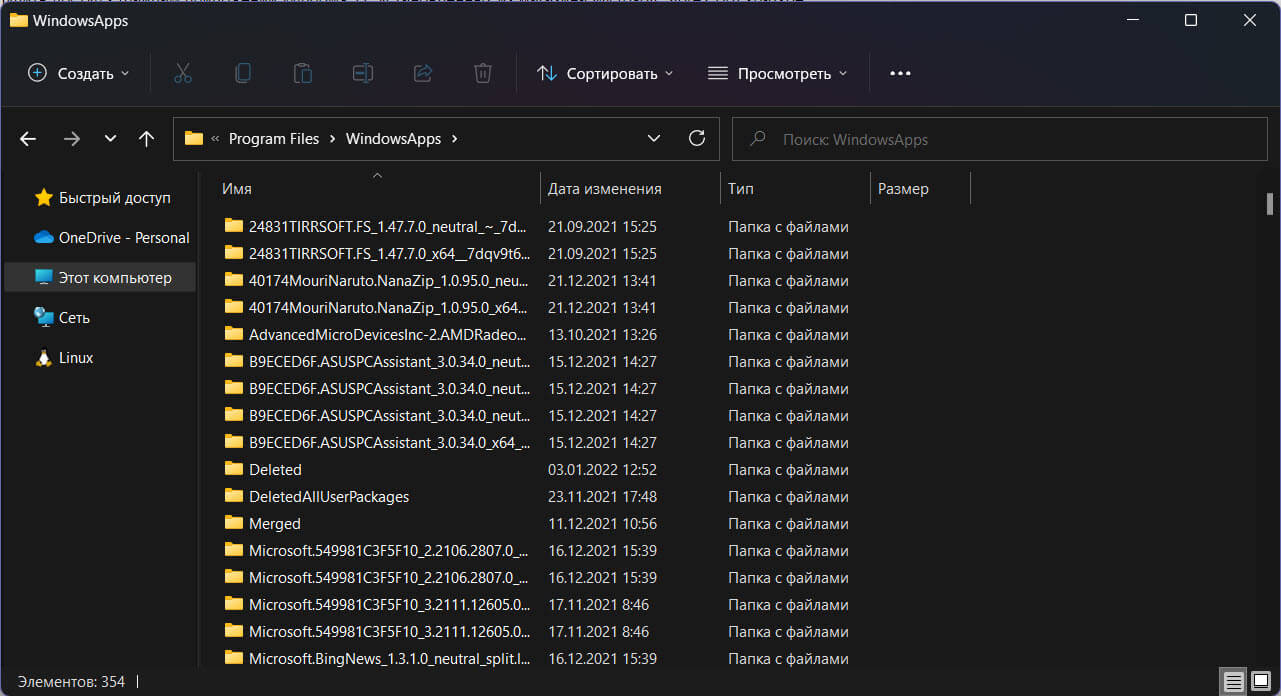Go back with the left arrow
This screenshot has height=696, width=1281.
click(x=28, y=139)
